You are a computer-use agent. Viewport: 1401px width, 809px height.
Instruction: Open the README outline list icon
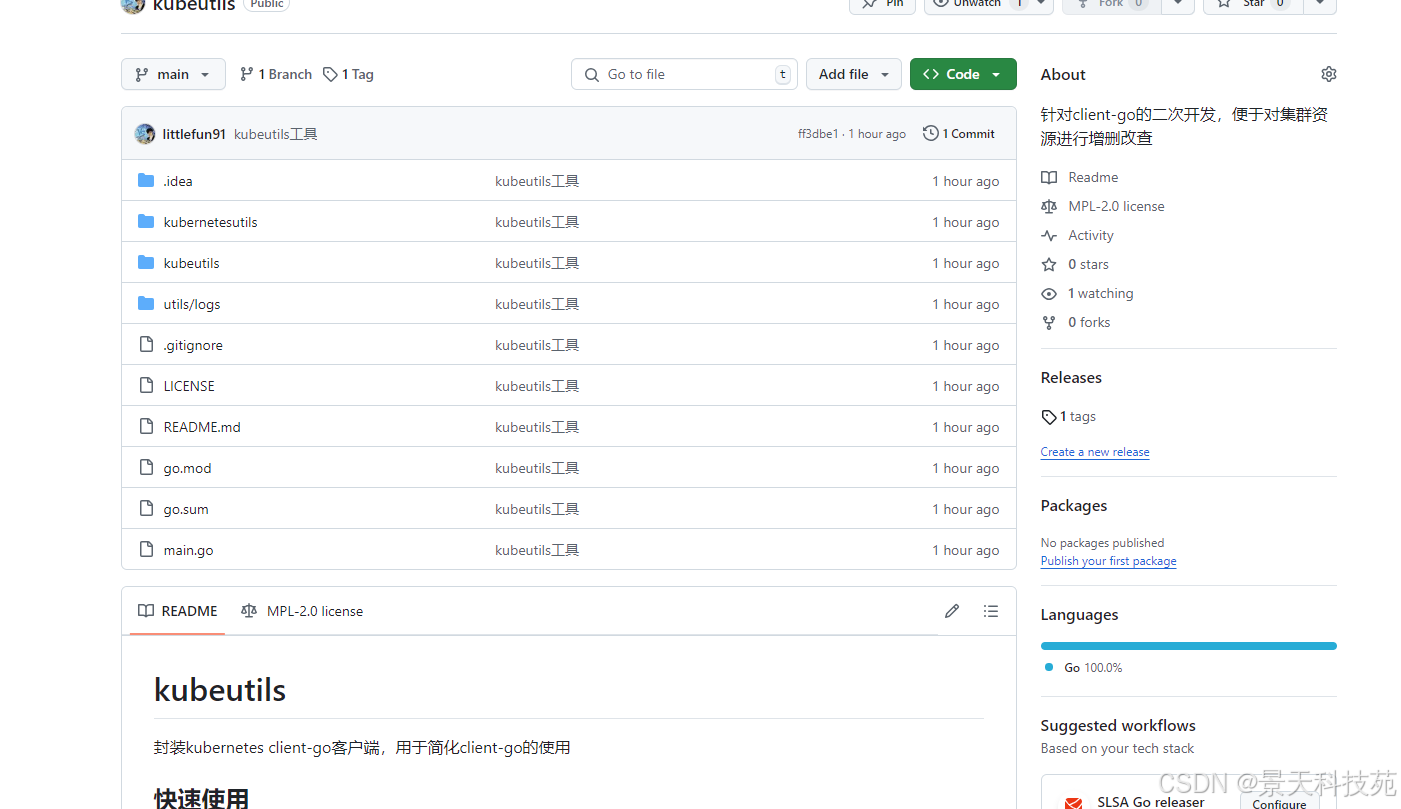(x=990, y=611)
